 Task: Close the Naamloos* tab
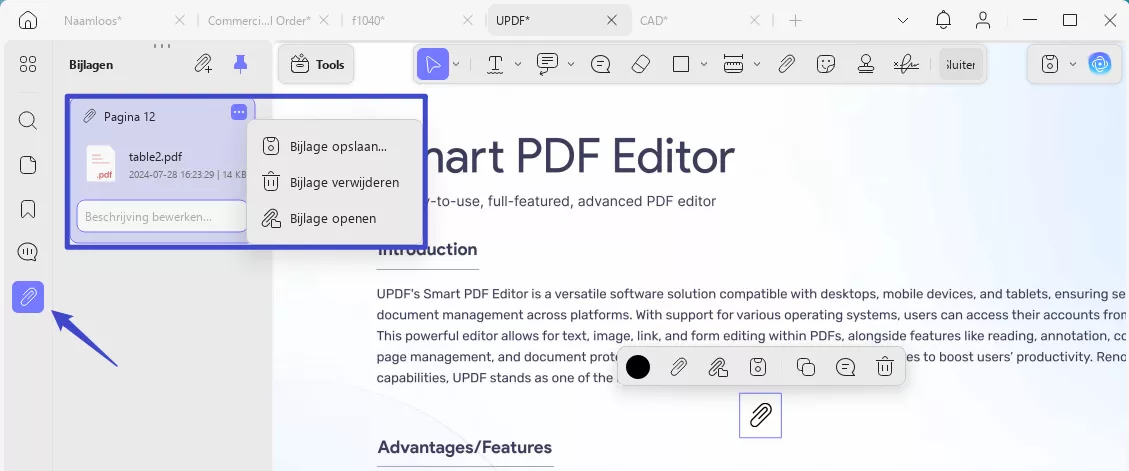coord(180,20)
